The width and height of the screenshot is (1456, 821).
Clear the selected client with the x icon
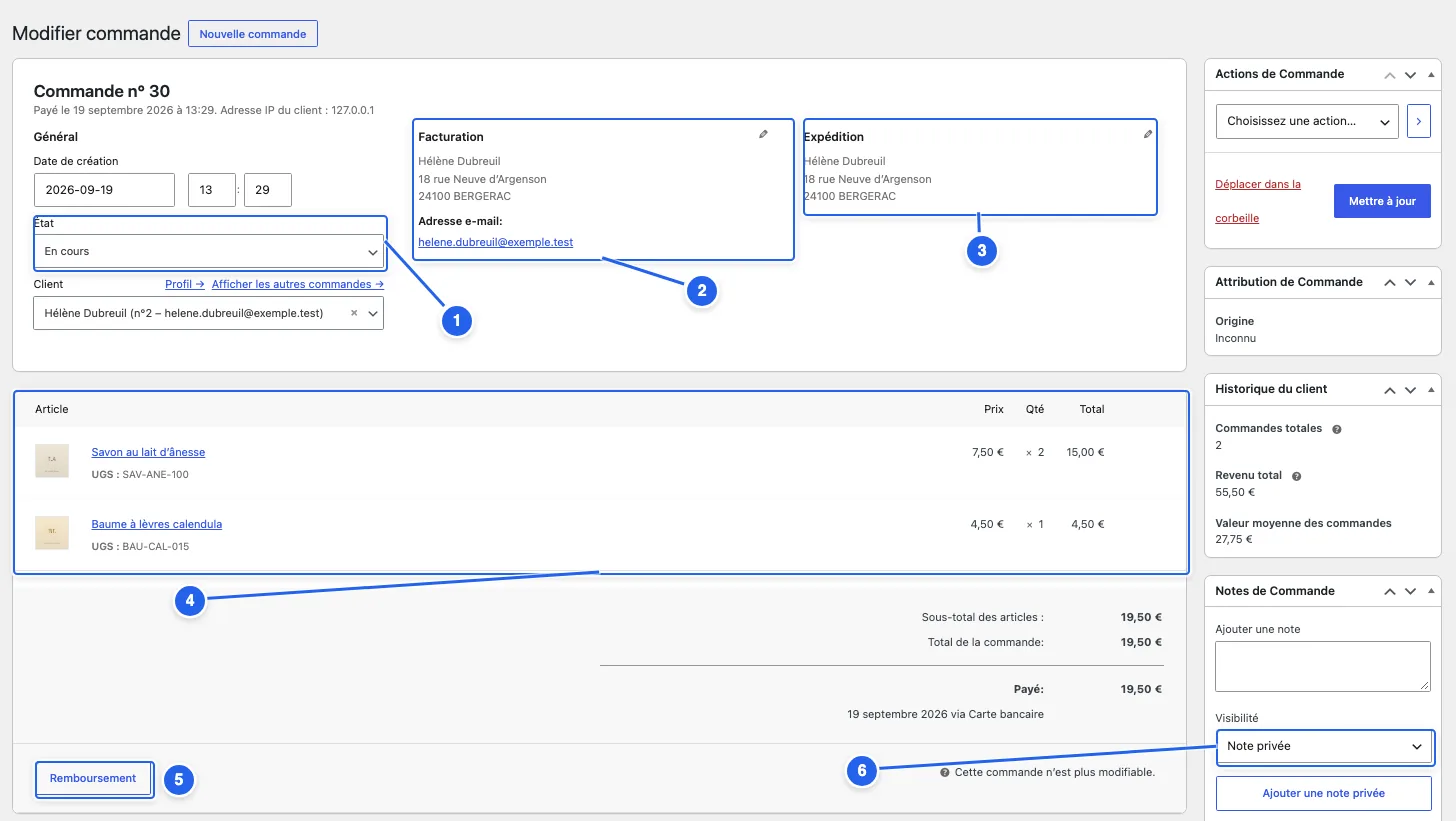pyautogui.click(x=354, y=313)
